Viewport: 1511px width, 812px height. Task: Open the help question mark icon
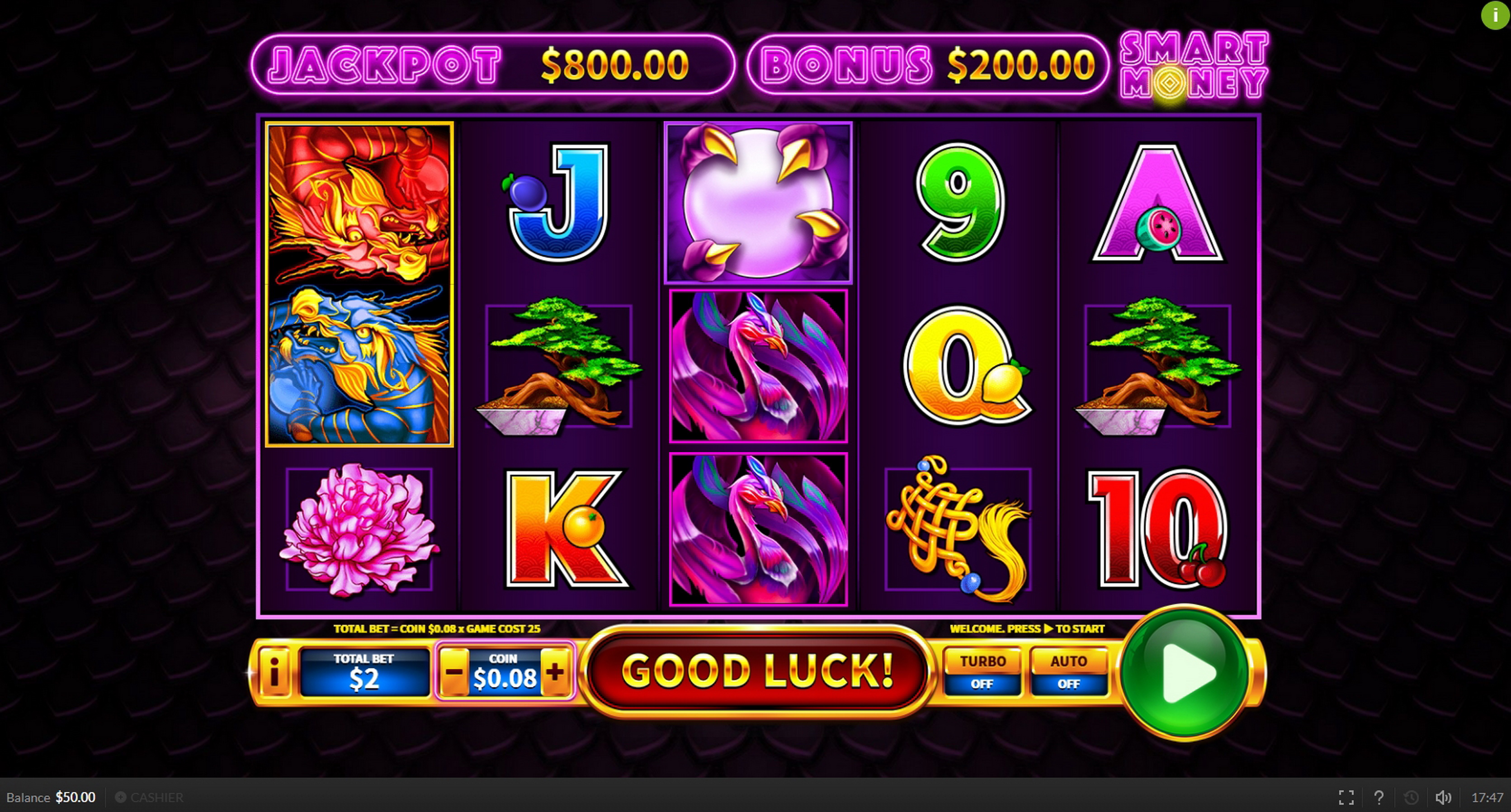tap(1379, 798)
